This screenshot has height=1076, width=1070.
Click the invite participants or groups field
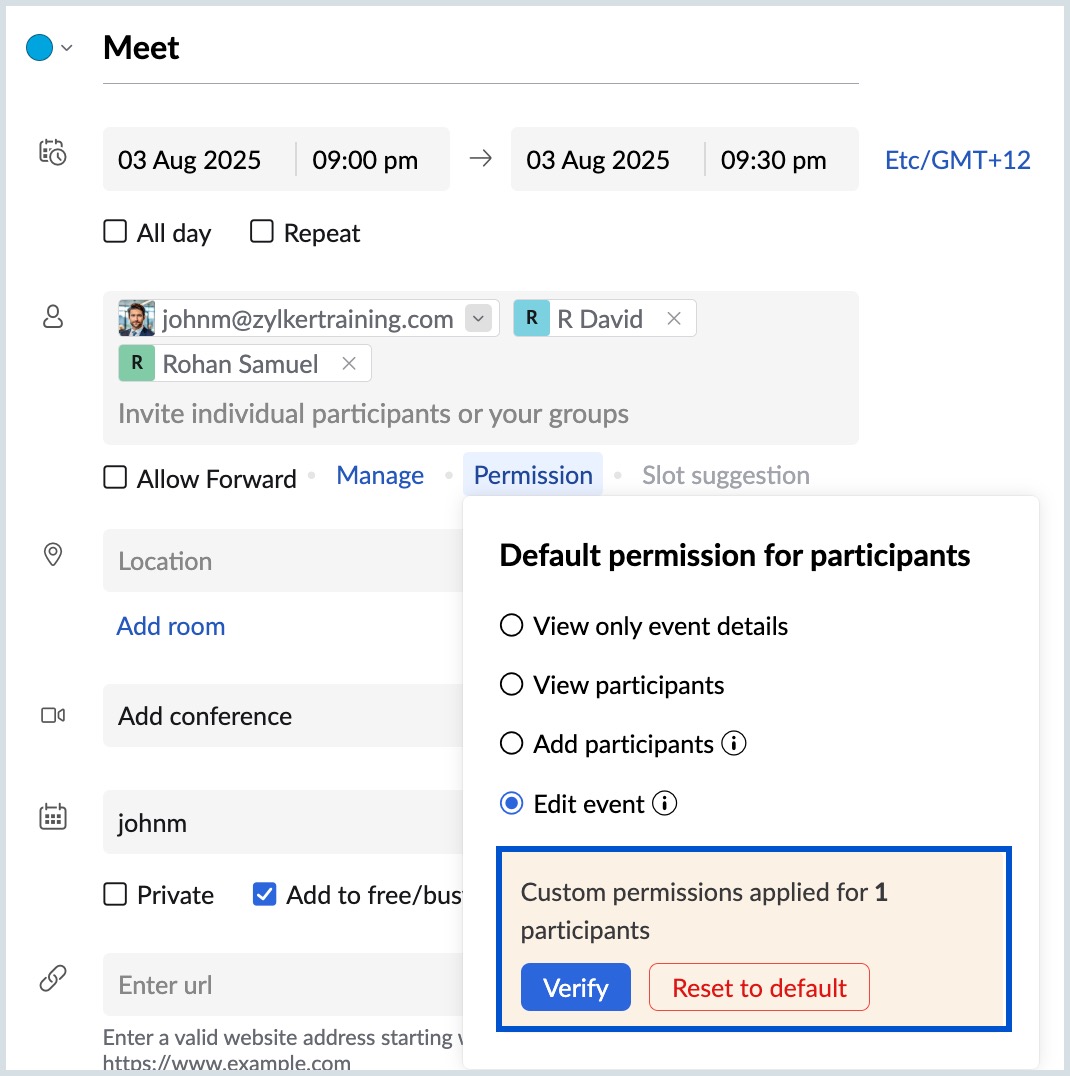(x=373, y=414)
